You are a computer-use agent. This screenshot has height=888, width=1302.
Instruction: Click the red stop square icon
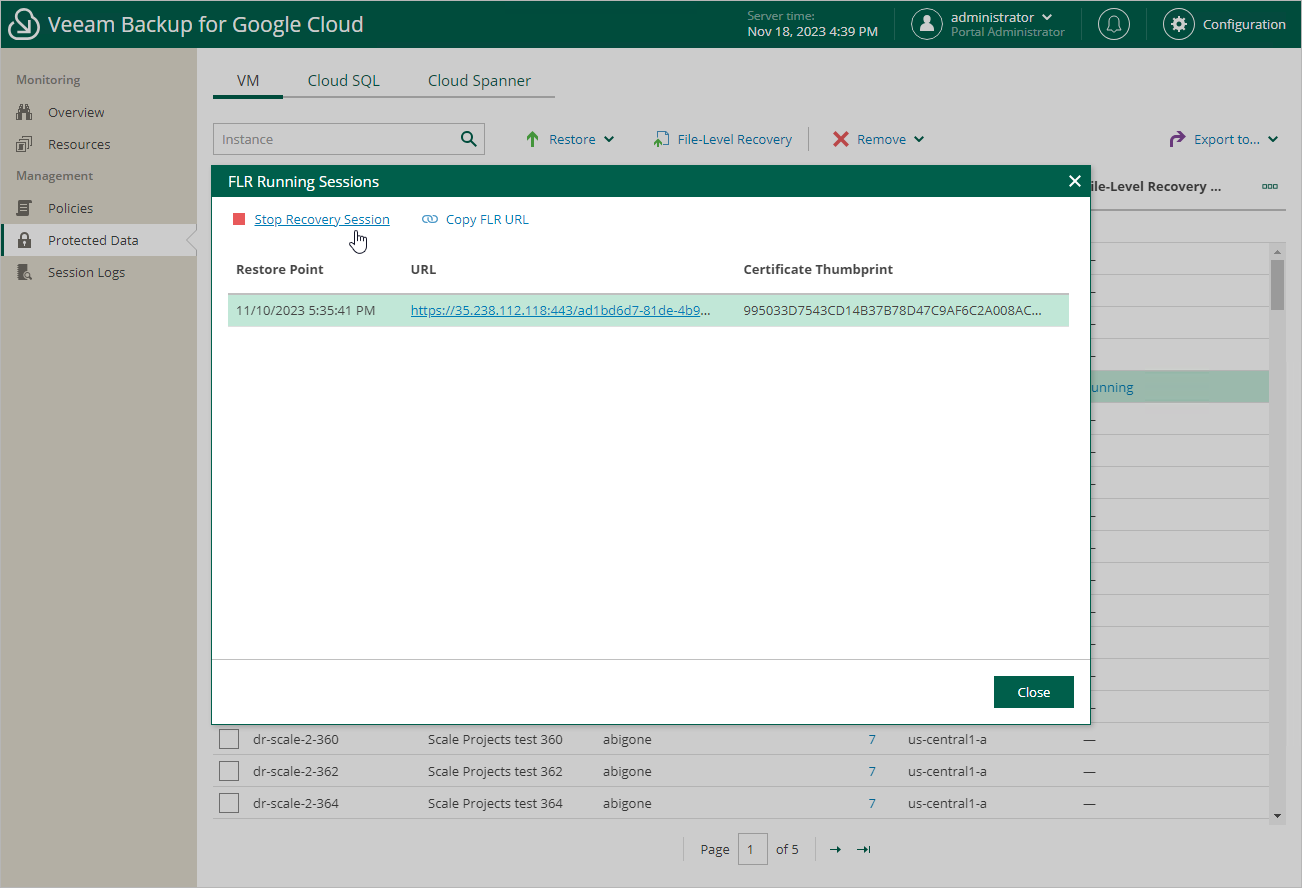pyautogui.click(x=239, y=219)
